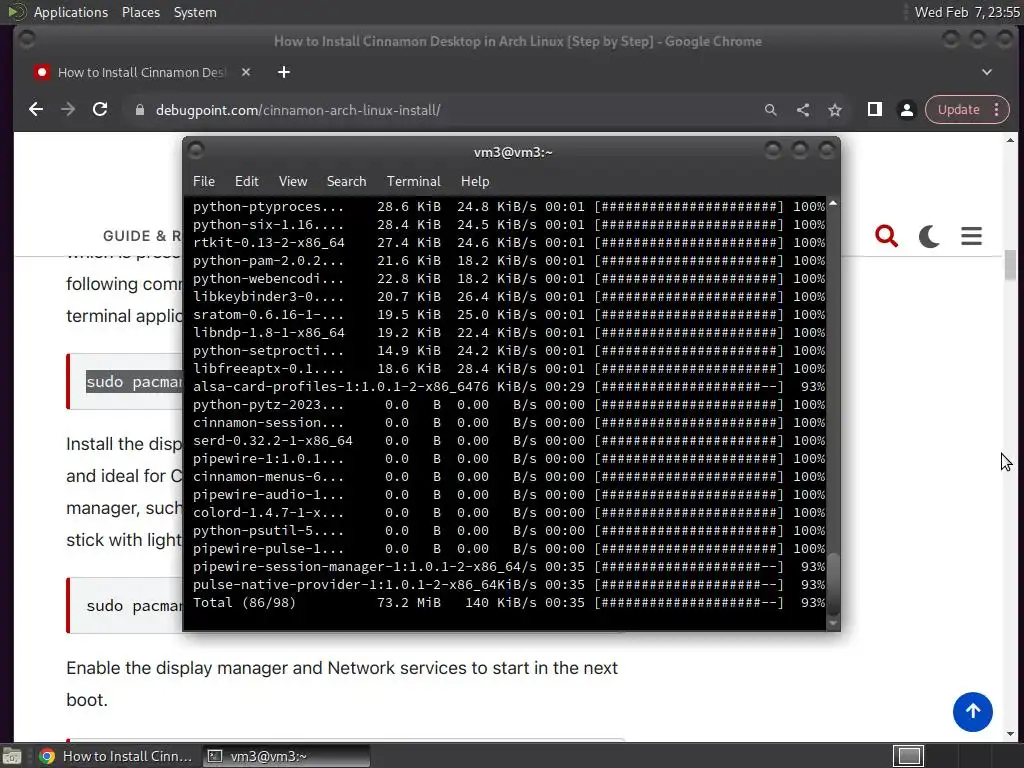Viewport: 1024px width, 768px height.
Task: Click the 'rtkit-0.13-2-x86_64' line
Action: (509, 242)
